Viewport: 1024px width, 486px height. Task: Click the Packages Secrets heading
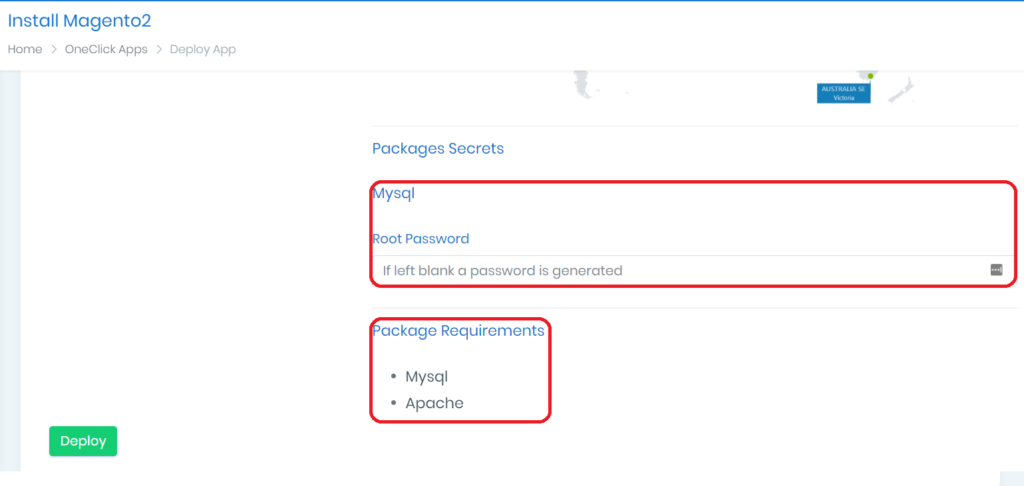438,148
